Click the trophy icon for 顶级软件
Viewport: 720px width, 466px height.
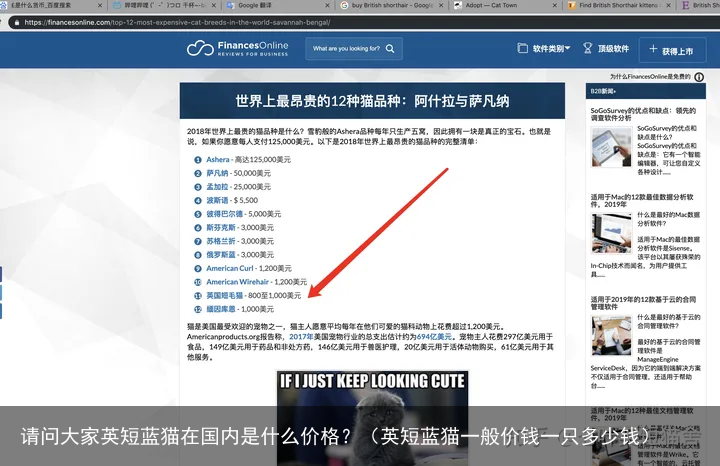point(587,48)
